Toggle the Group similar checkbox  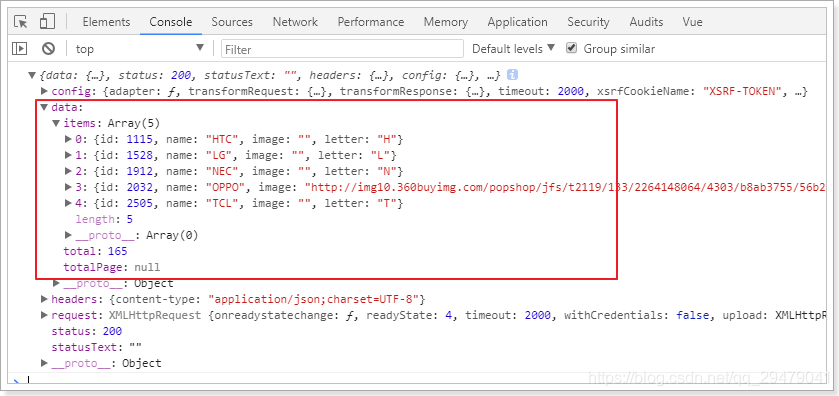click(572, 48)
